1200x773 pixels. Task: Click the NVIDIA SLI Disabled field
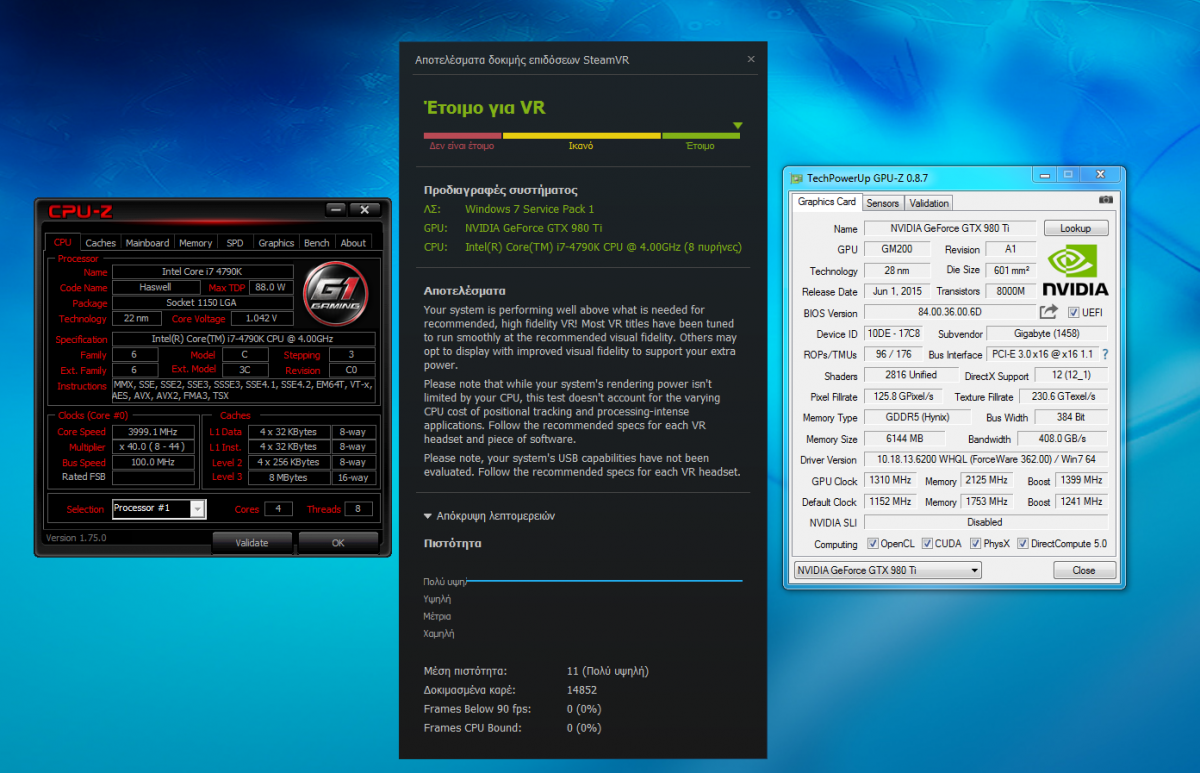(988, 523)
